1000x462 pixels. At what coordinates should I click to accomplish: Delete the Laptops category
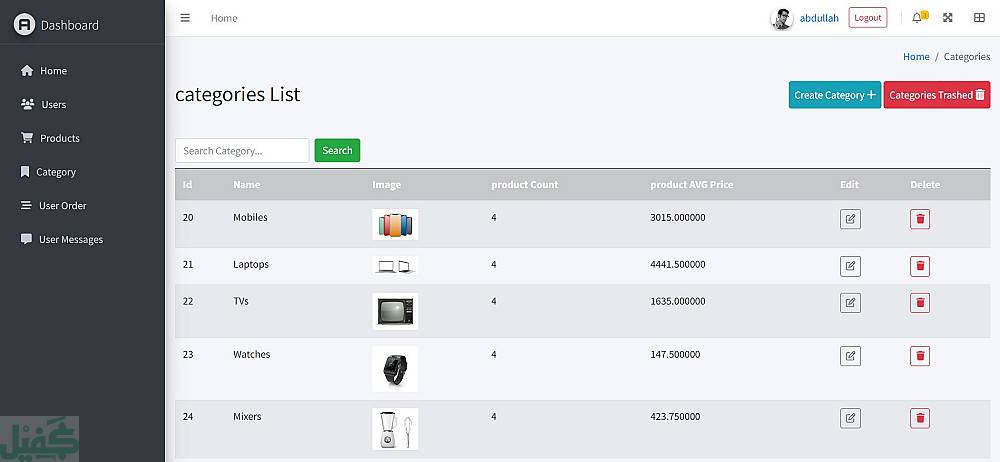coord(920,266)
